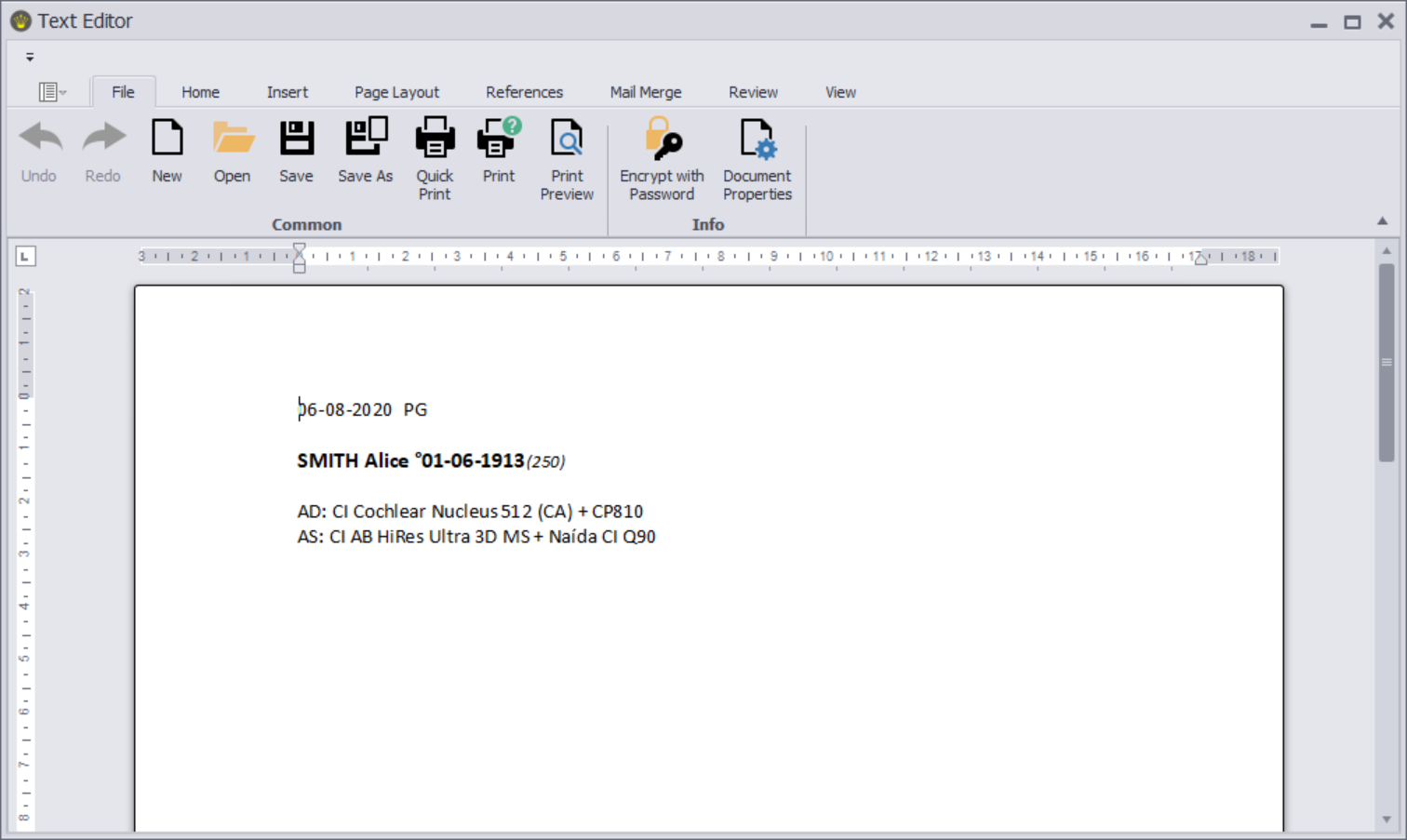
Task: Collapse the ribbon with the up arrow
Action: 1382,221
